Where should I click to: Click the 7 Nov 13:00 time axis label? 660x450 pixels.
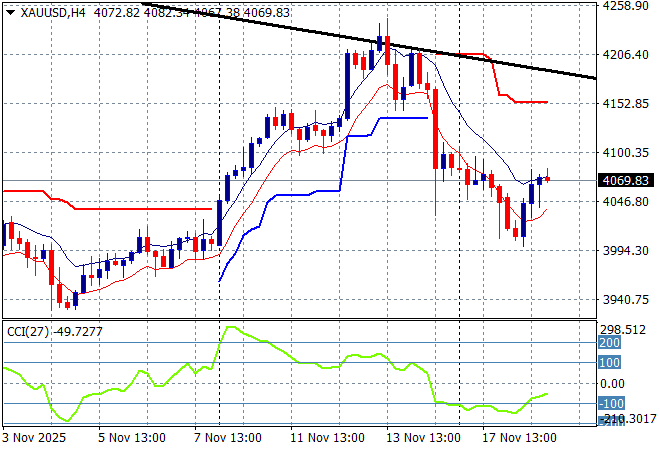click(228, 438)
